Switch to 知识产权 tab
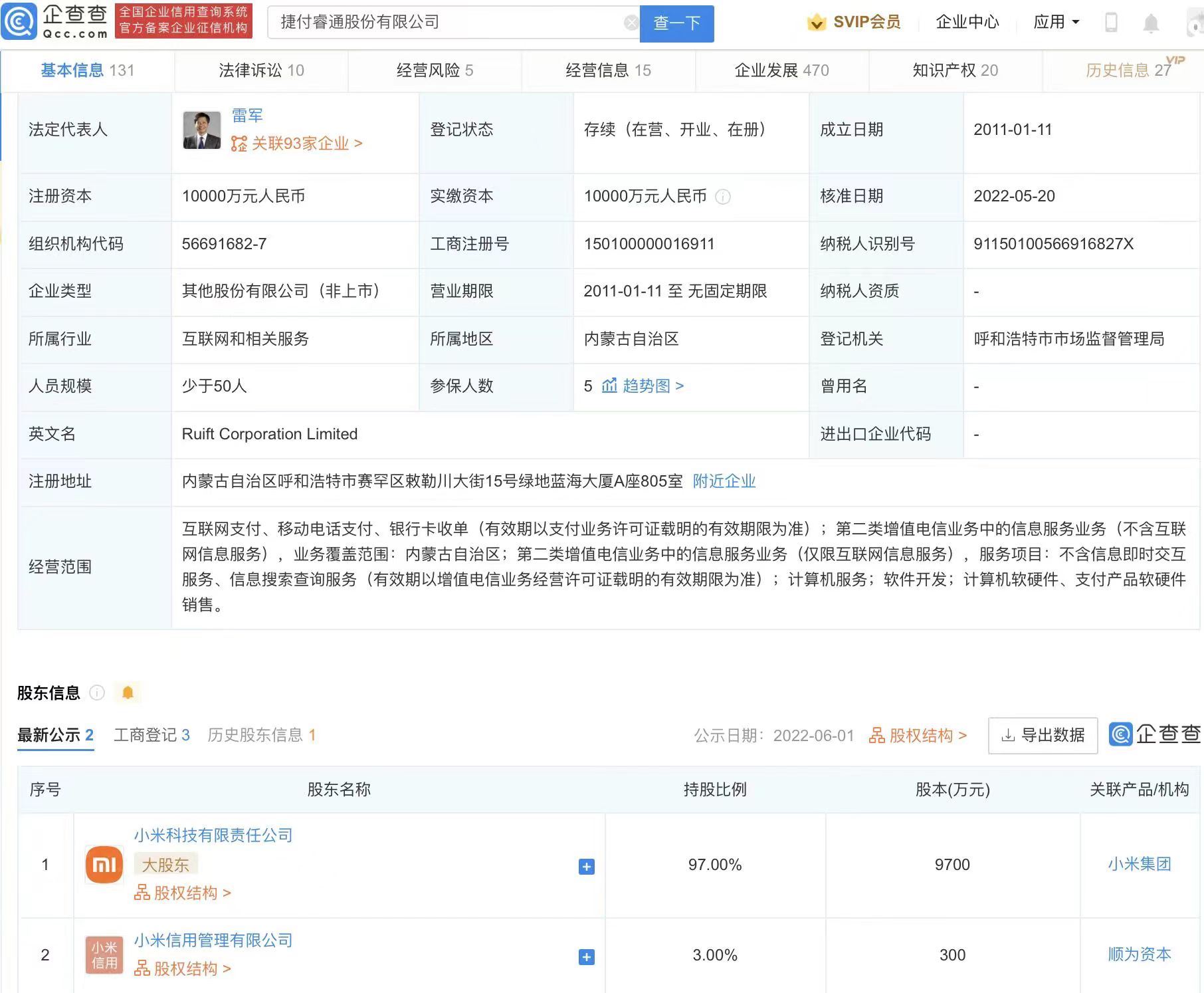 click(x=955, y=70)
